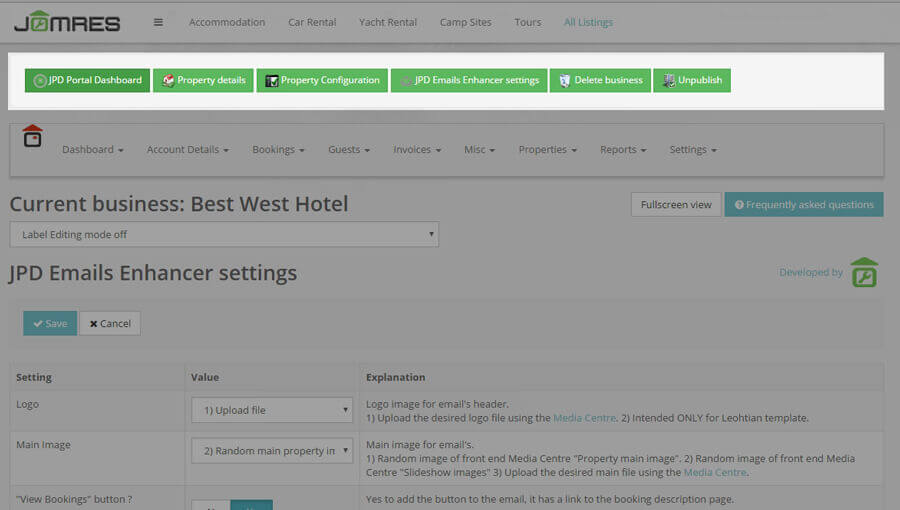Click the Cancel button

pos(110,323)
